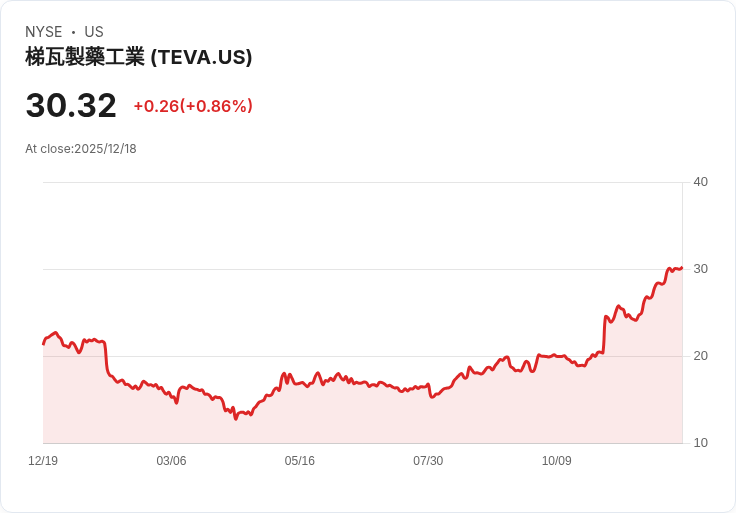Click the current price 30.32
Viewport: 736px width, 513px height.
(x=71, y=105)
